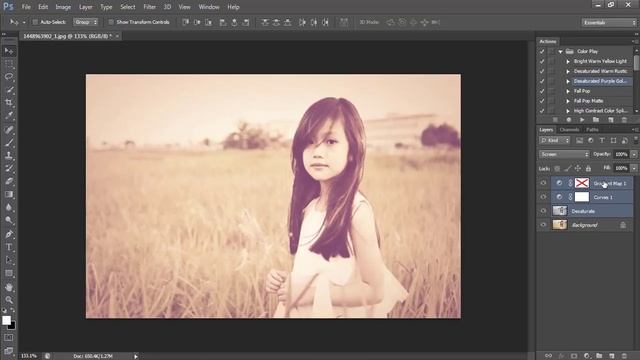Open the Screen blend mode dropdown
640x360 pixels.
(x=564, y=154)
